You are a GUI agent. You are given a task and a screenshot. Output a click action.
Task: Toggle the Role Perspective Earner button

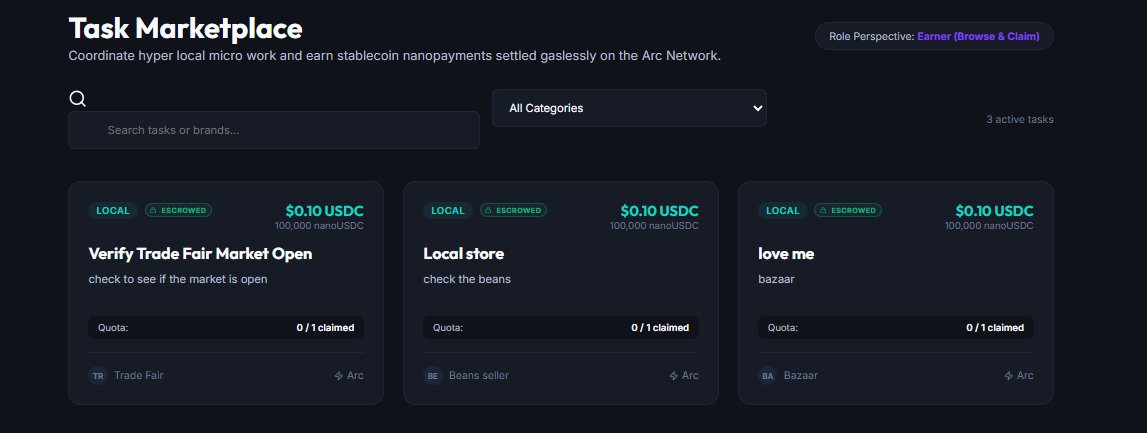tap(934, 37)
